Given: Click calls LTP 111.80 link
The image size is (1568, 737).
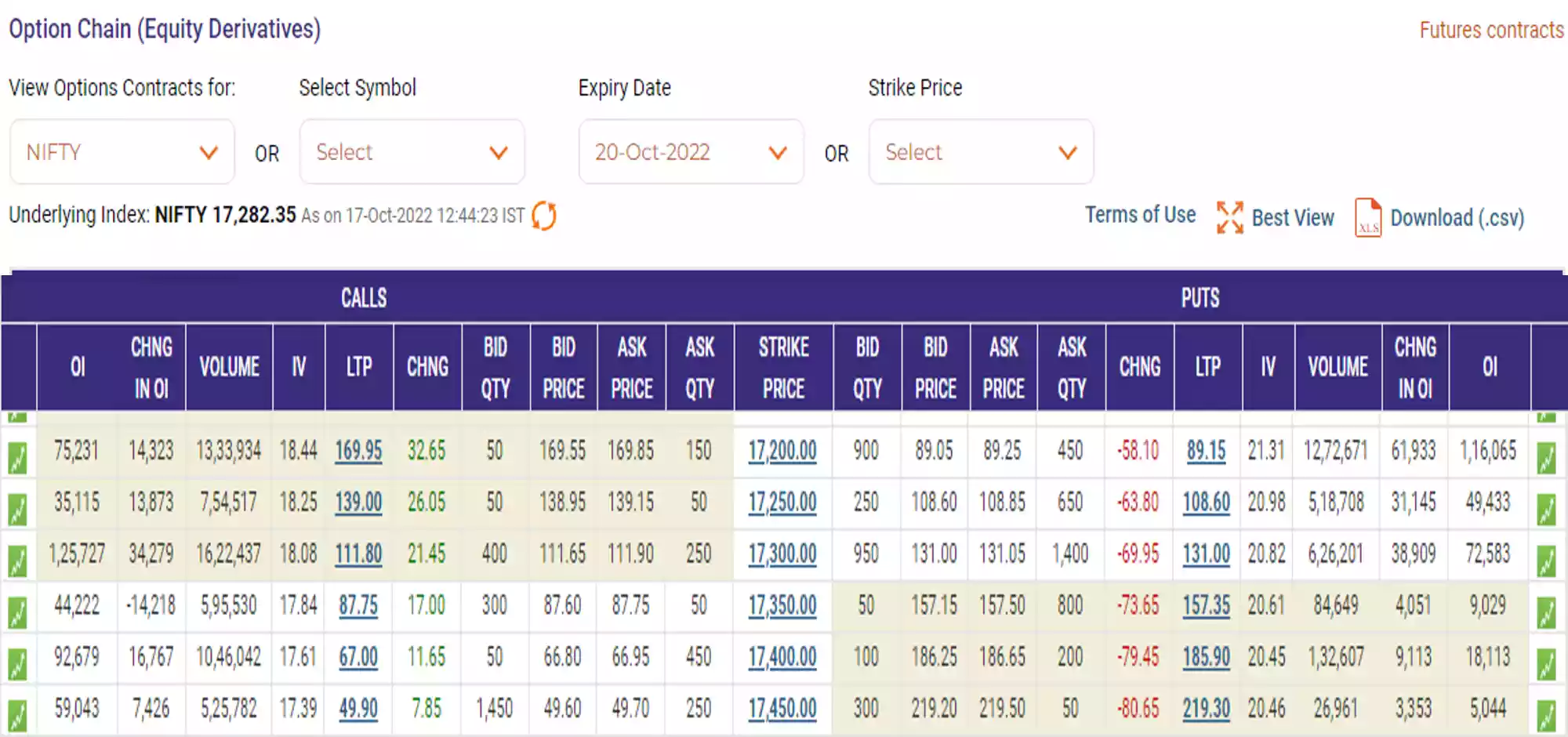Looking at the screenshot, I should click(358, 554).
